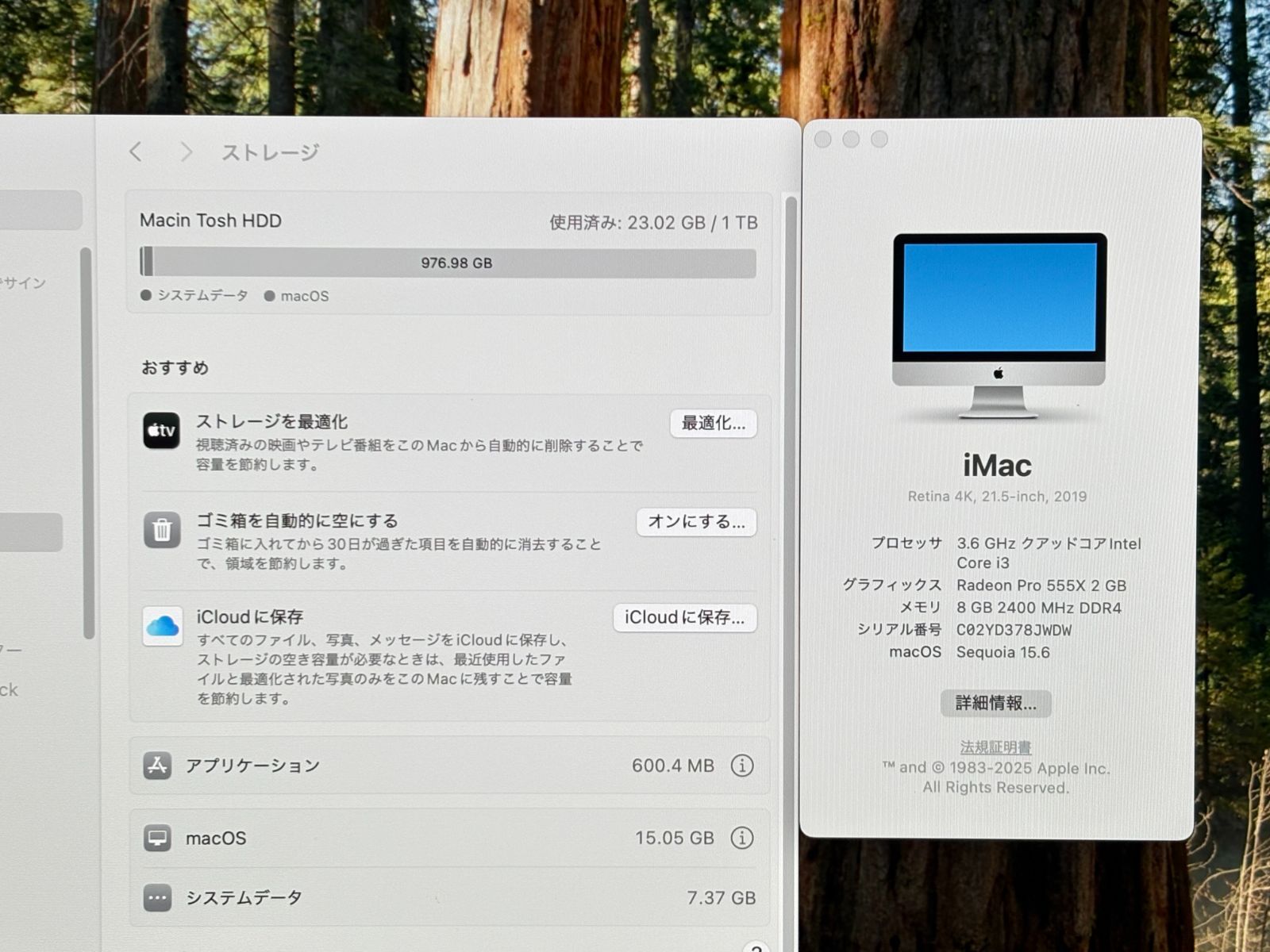Open 詳細情報... in About window
The width and height of the screenshot is (1270, 952).
pyautogui.click(x=996, y=704)
